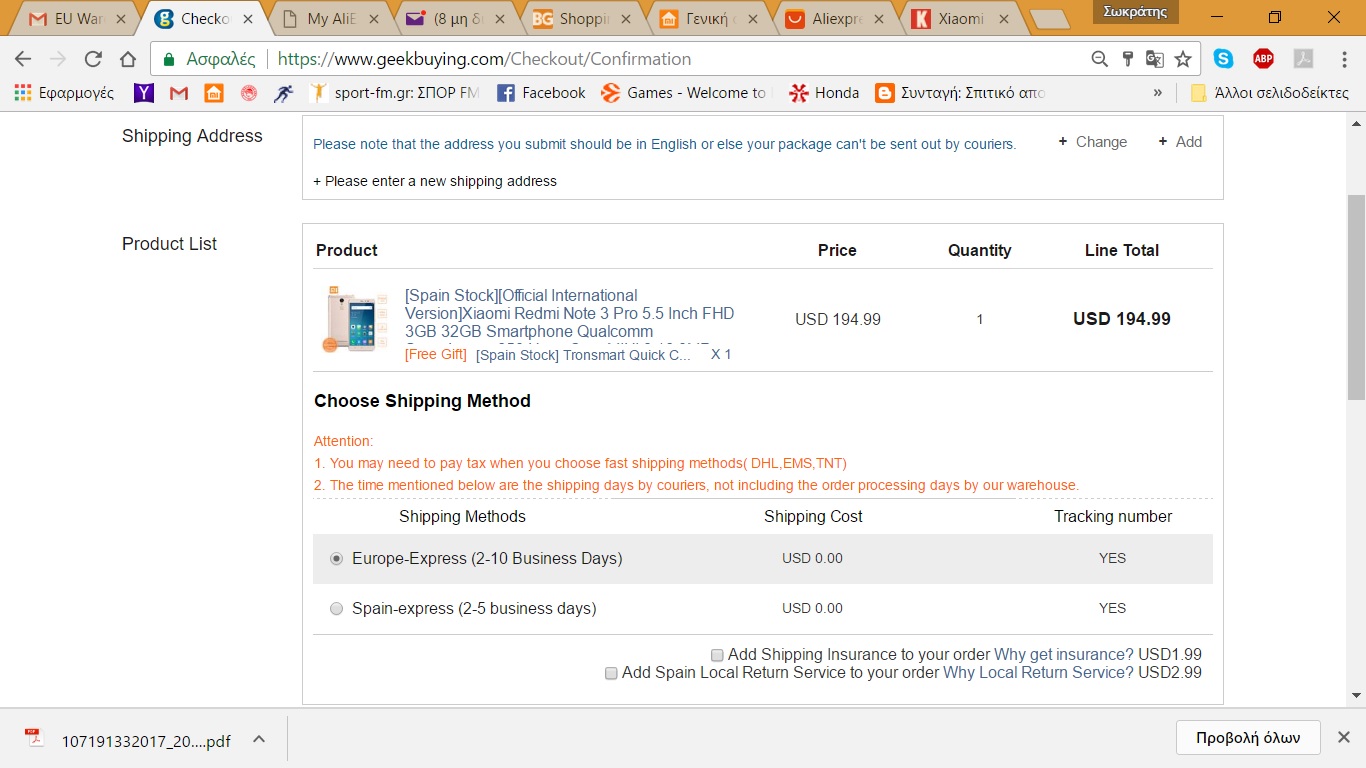Check Add Shipping Insurance to your order
This screenshot has height=768, width=1366.
[717, 655]
